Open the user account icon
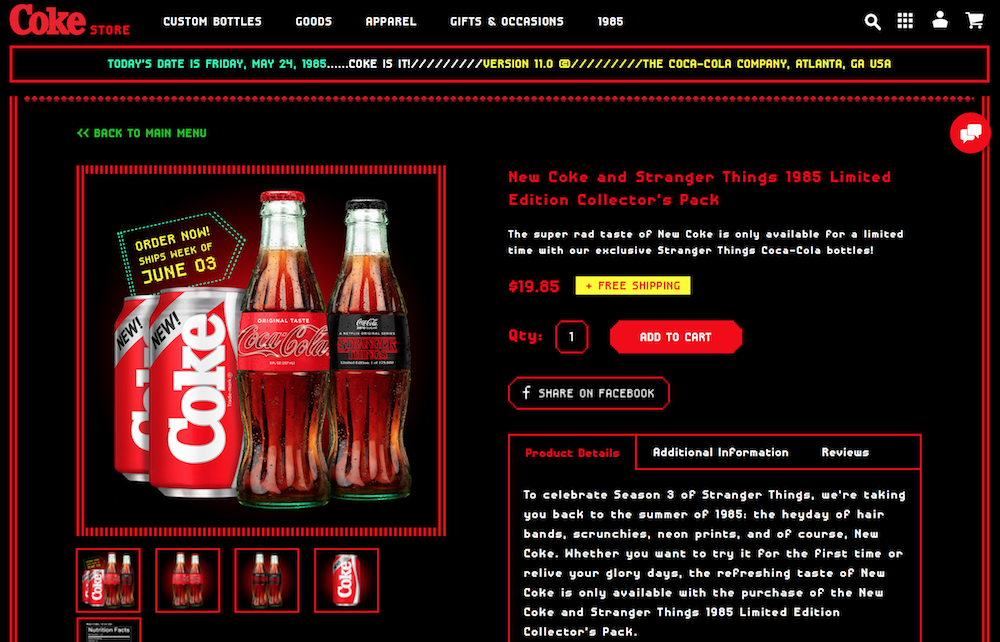The image size is (1000, 642). pyautogui.click(x=939, y=20)
